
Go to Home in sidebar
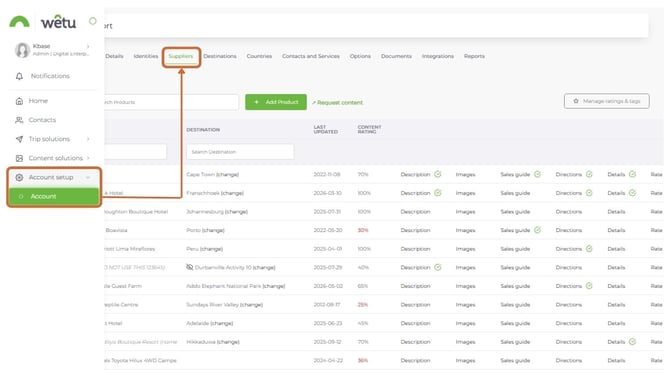[x=38, y=101]
